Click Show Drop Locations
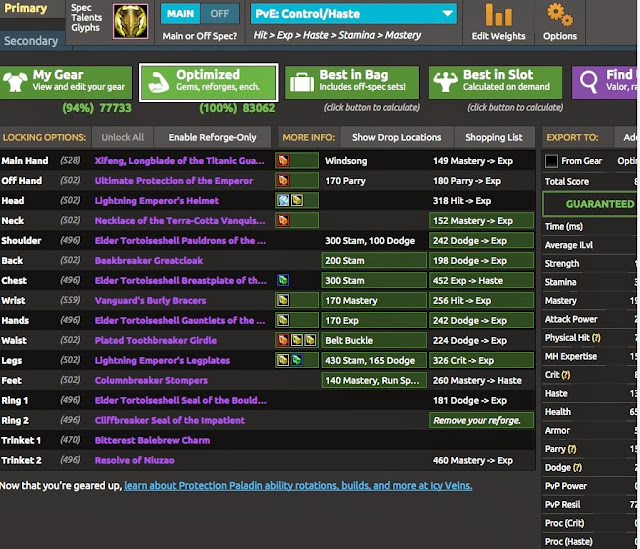This screenshot has width=640, height=549. [x=396, y=137]
